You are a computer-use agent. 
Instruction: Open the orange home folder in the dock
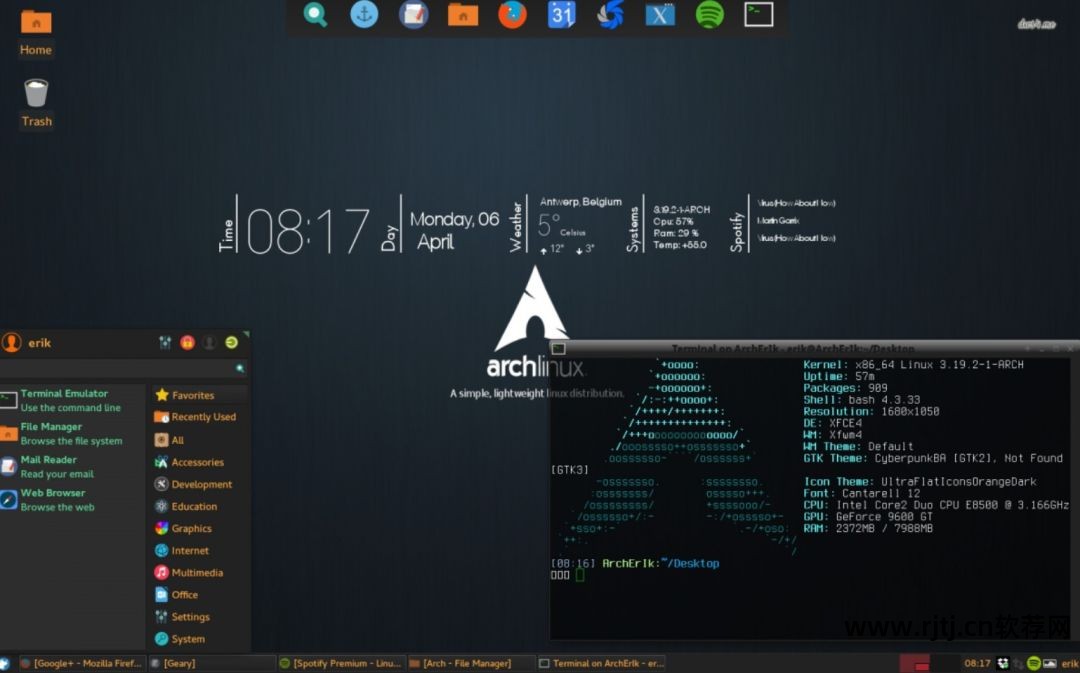click(463, 14)
